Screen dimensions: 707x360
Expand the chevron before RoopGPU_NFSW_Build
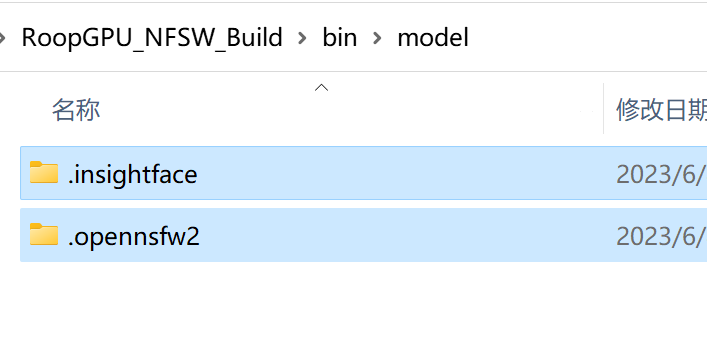click(2, 38)
